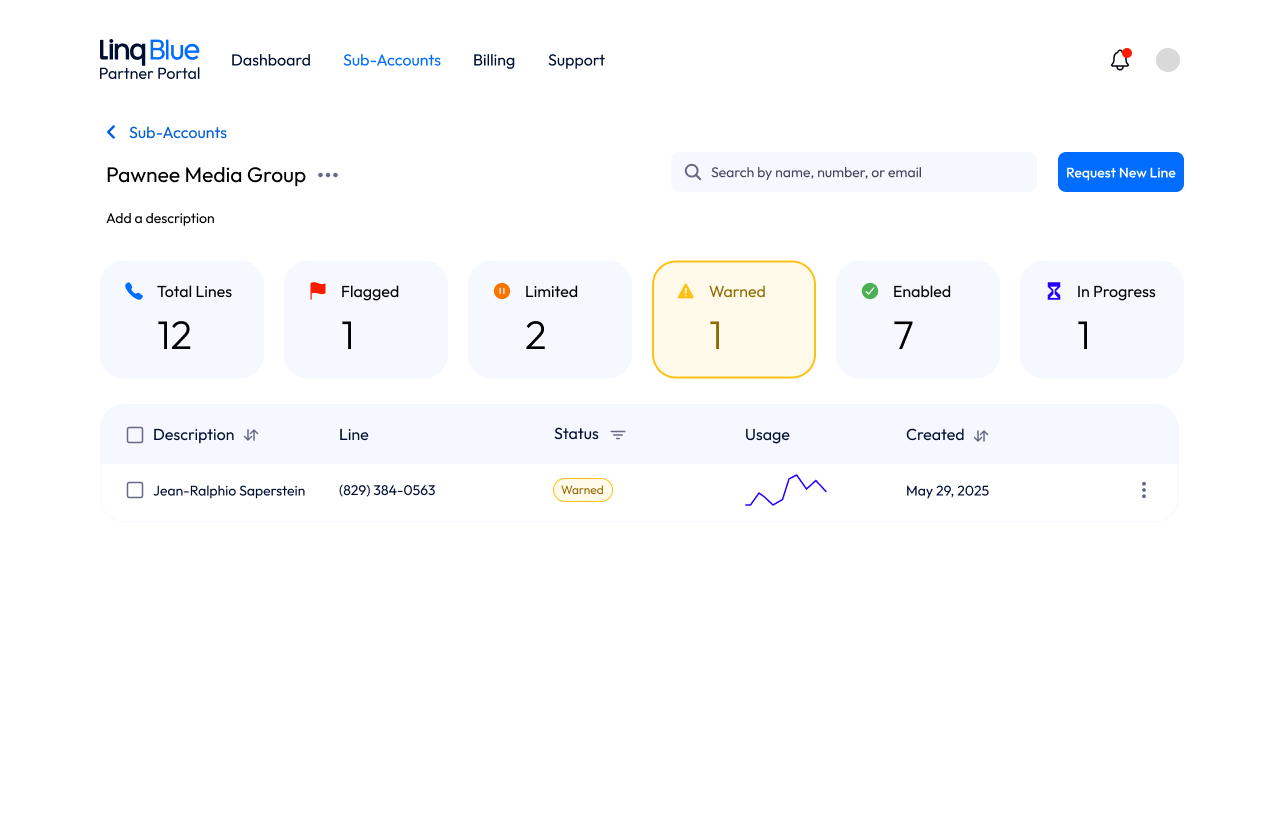Click the back chevron beside Sub-Accounts
The width and height of the screenshot is (1280, 832).
pos(111,132)
